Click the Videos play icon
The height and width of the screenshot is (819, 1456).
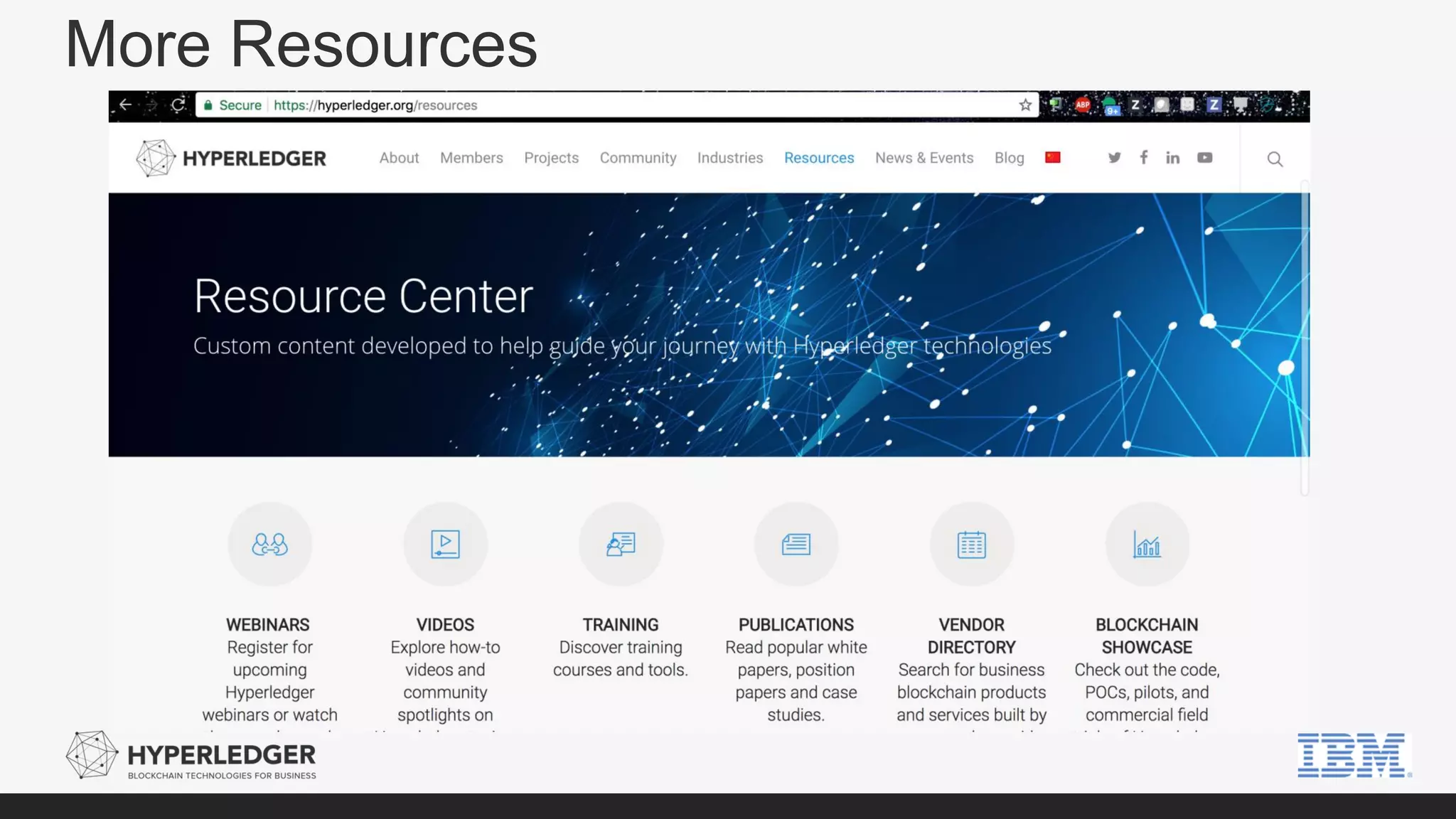coord(445,545)
